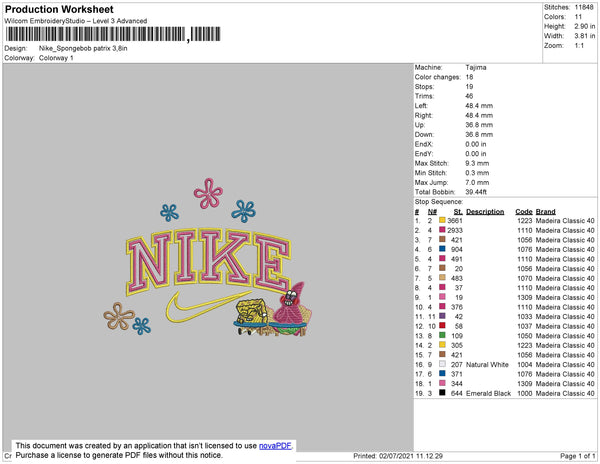Click the 'Colorway 1' value
This screenshot has width=600, height=464.
tap(56, 58)
